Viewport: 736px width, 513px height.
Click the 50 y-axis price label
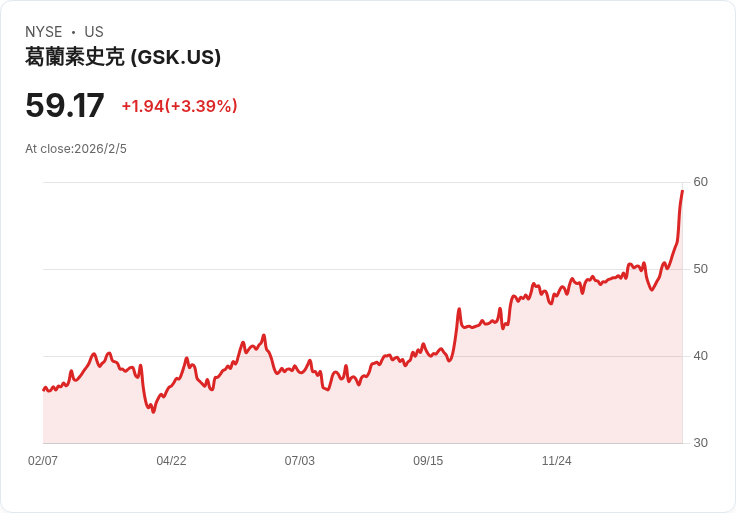700,269
